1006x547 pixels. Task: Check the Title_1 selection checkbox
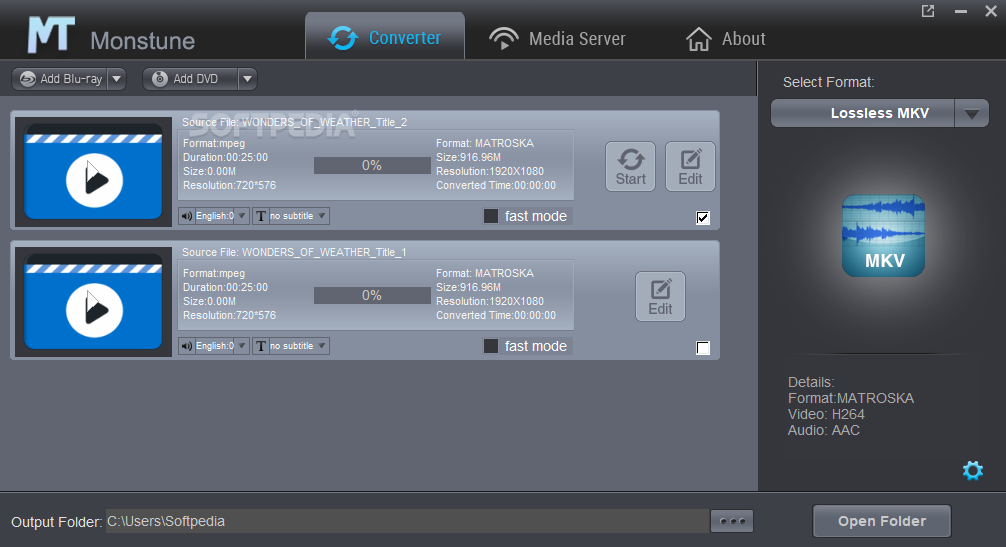(703, 348)
